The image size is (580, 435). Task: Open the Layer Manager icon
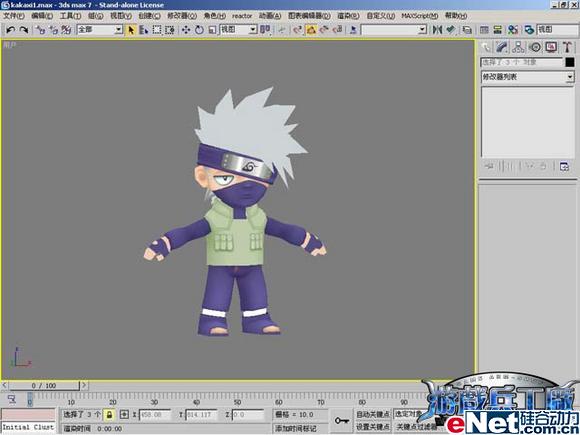(x=467, y=30)
